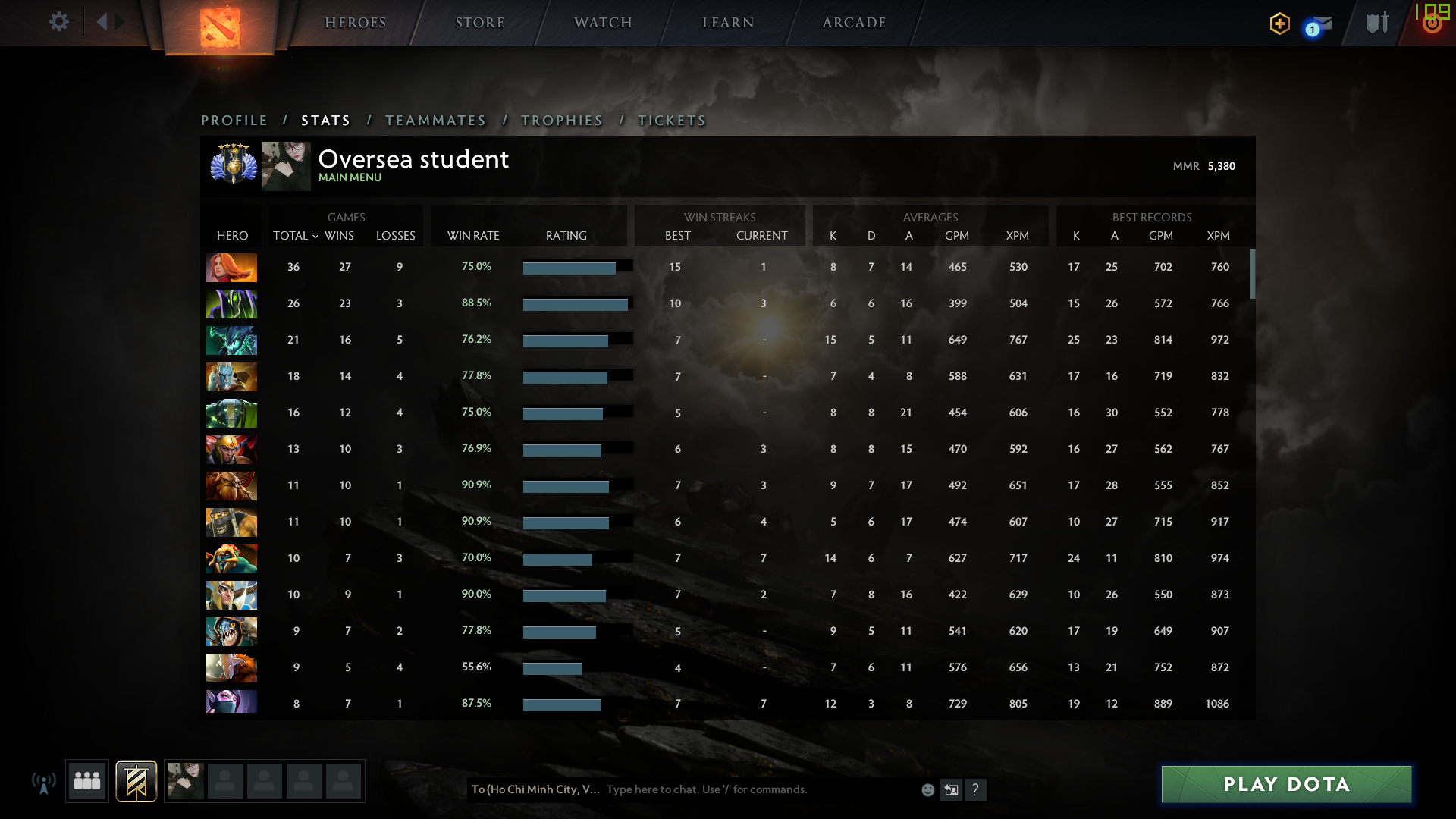Open the TROPHIES tab
The width and height of the screenshot is (1456, 819).
click(561, 121)
